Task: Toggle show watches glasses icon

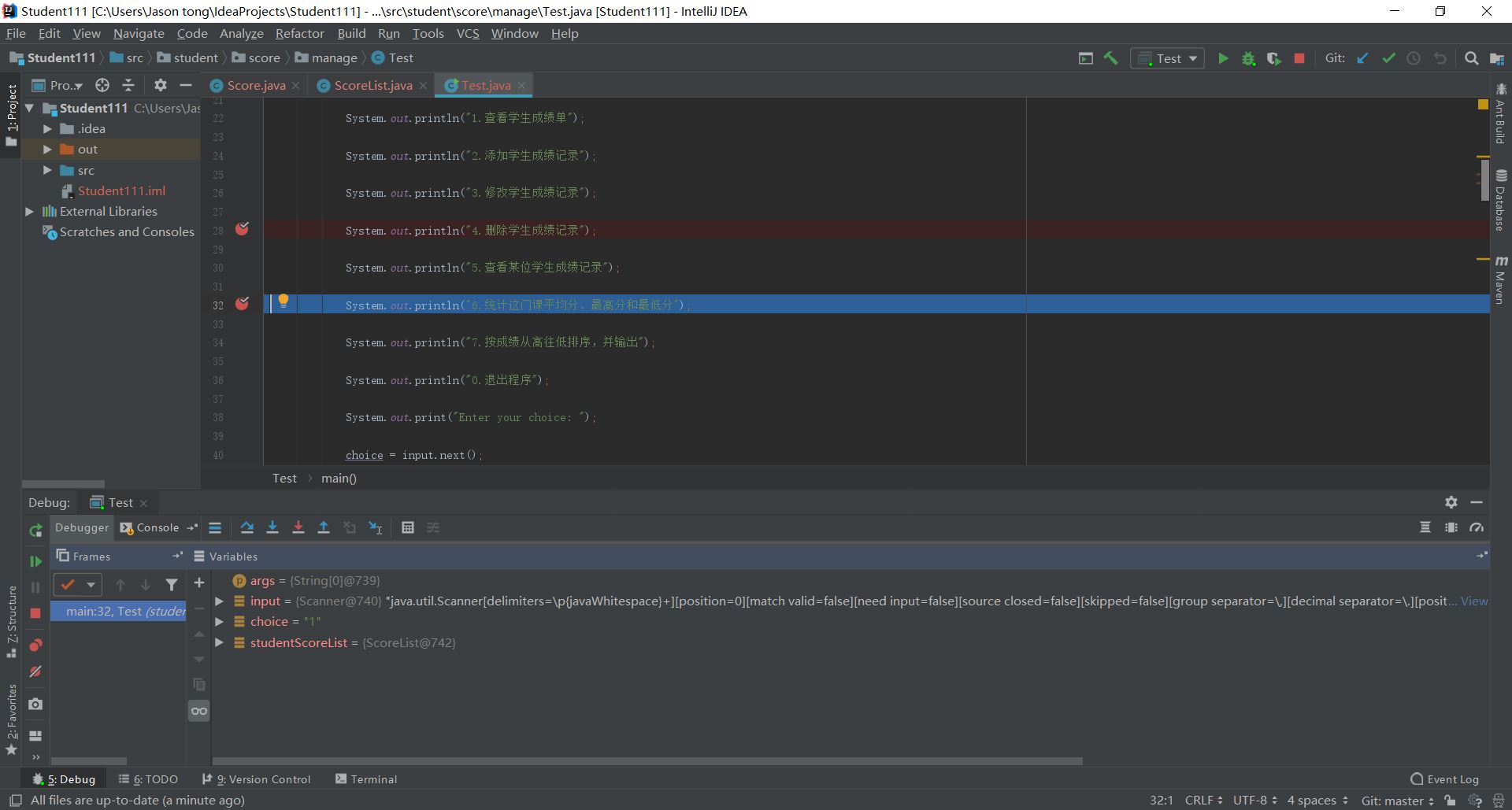Action: (199, 711)
